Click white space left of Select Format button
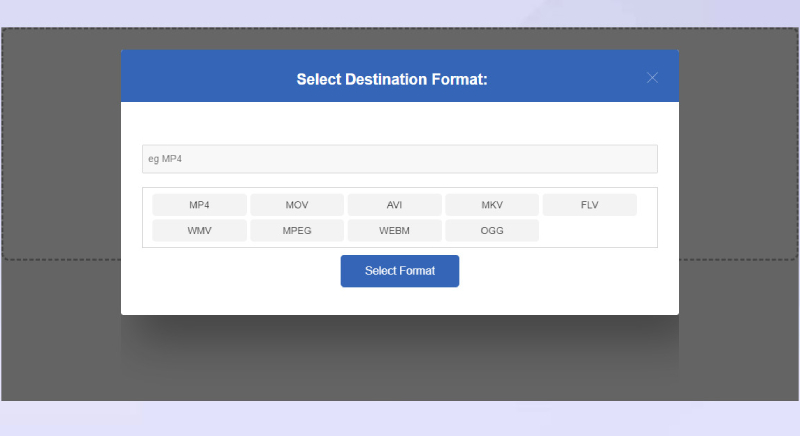 coord(230,272)
